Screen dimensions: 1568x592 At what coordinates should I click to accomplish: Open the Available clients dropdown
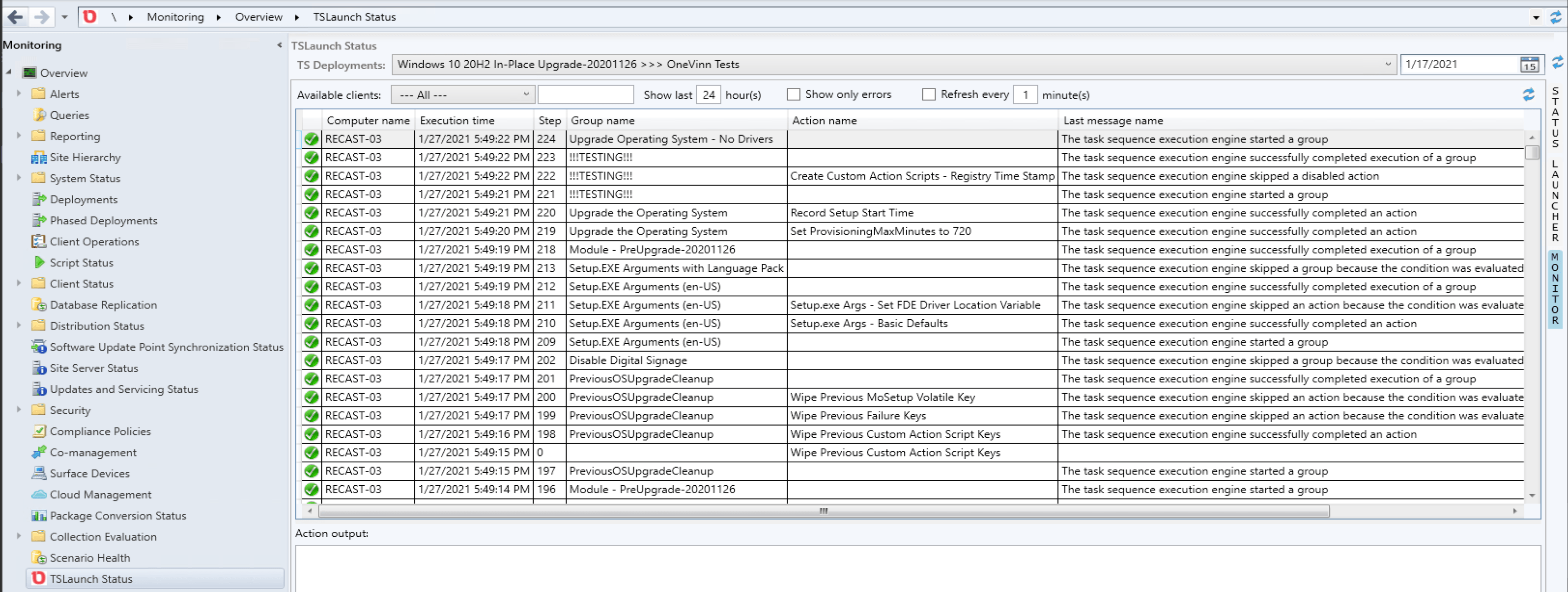point(463,95)
